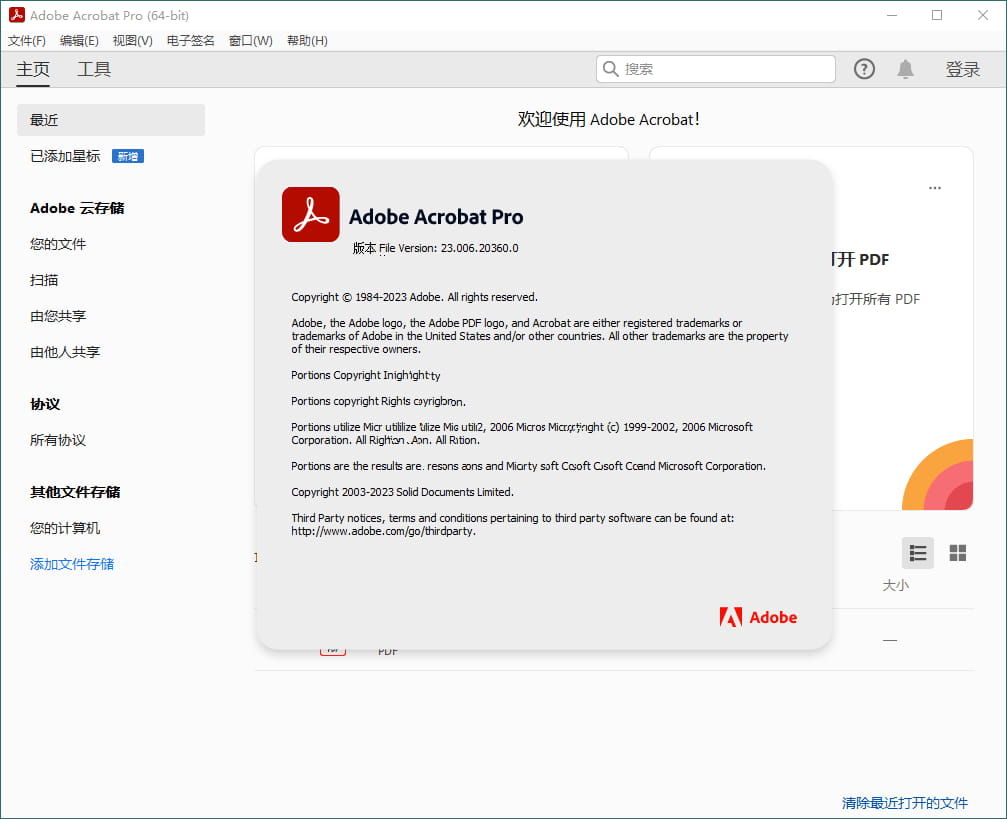Switch to grid thumbnail view icon
This screenshot has width=1007, height=819.
(957, 553)
